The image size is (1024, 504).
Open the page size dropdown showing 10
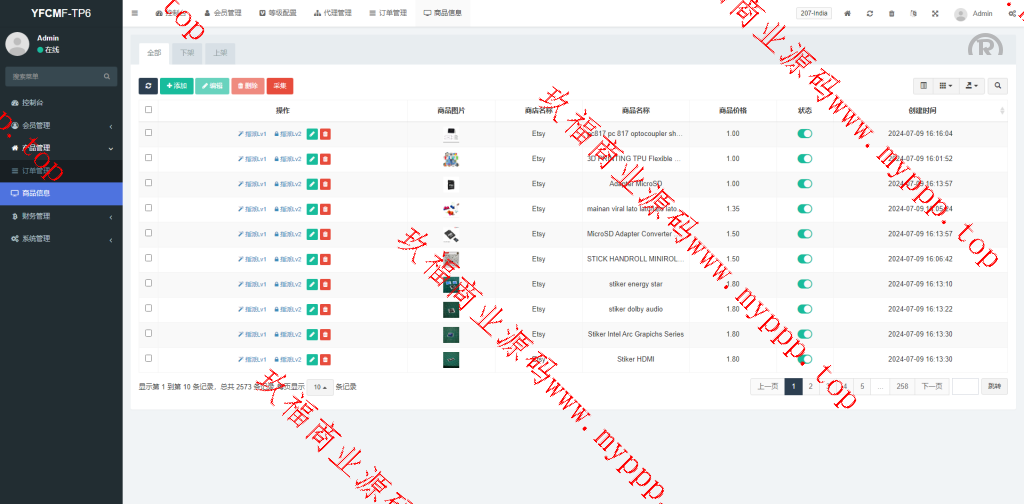point(320,386)
